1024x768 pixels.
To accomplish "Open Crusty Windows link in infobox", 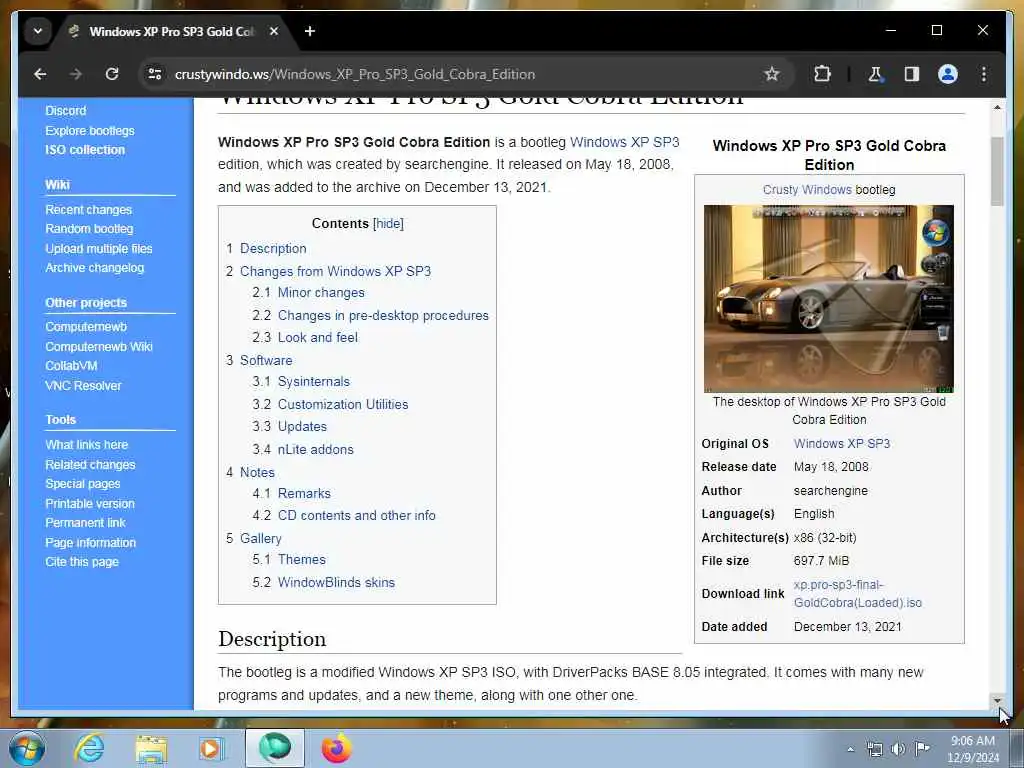I will point(807,189).
